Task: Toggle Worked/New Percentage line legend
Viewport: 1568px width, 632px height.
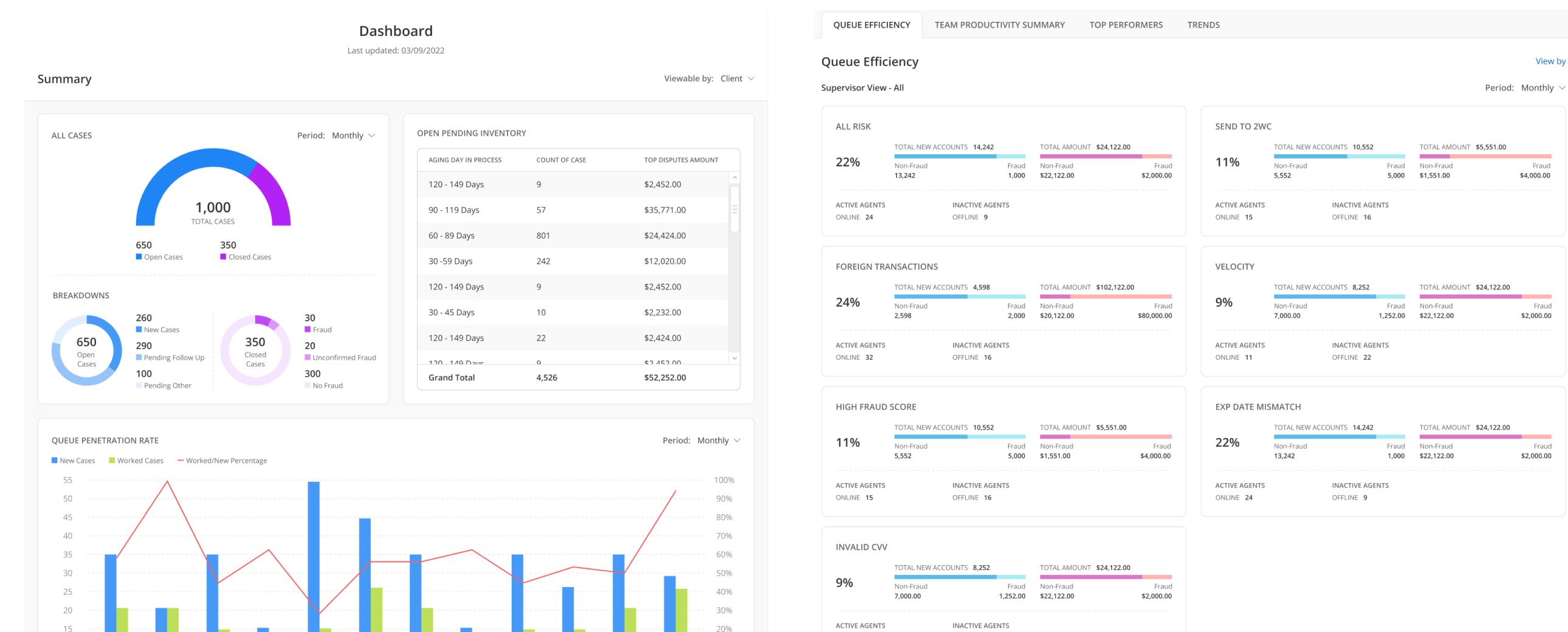Action: (222, 460)
